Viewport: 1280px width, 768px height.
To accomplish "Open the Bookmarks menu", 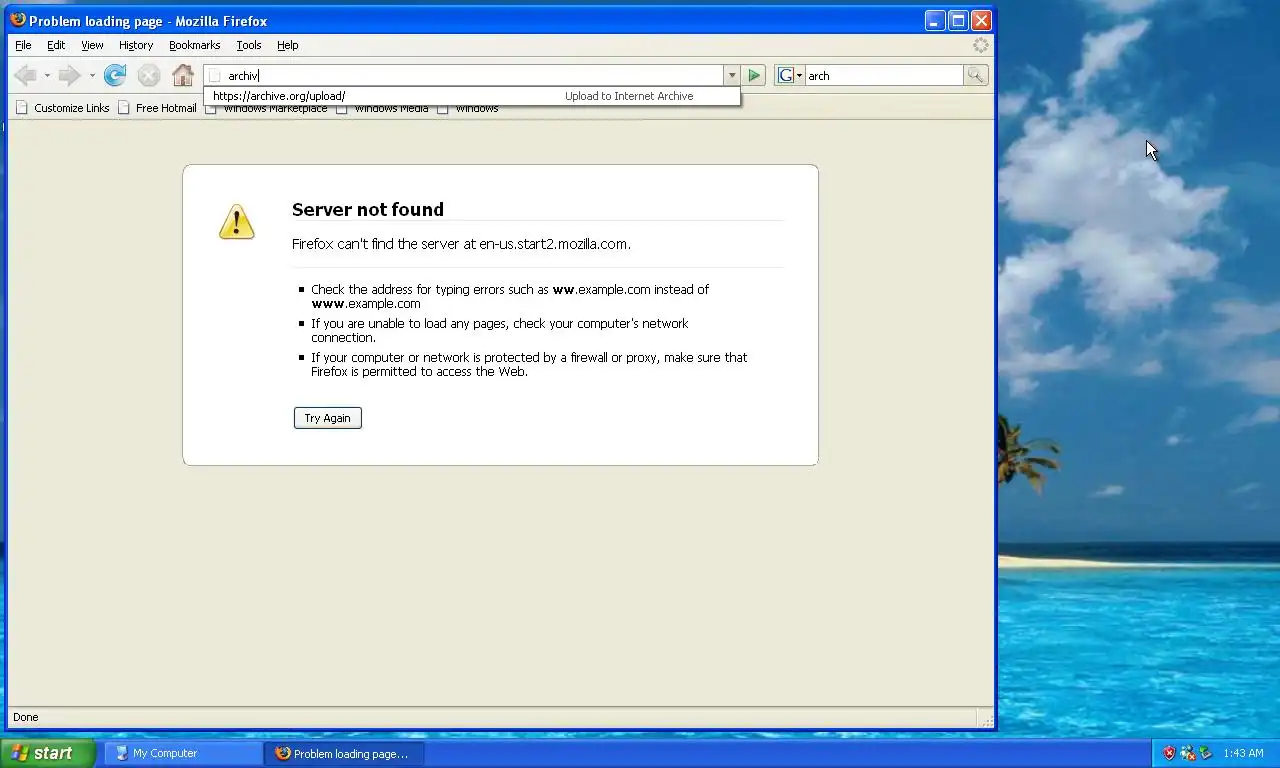I will pyautogui.click(x=194, y=45).
